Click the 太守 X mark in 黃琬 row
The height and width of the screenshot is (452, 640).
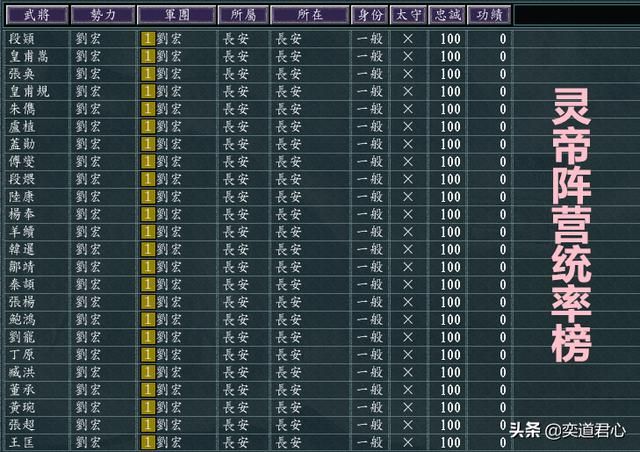pos(408,407)
